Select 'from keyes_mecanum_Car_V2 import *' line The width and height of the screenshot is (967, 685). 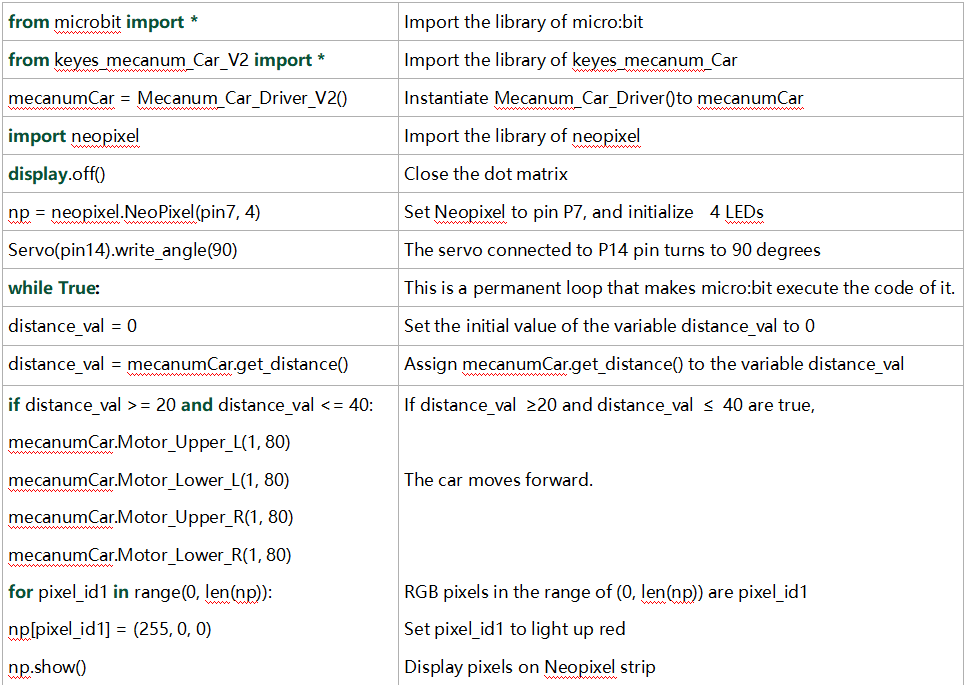(x=167, y=60)
